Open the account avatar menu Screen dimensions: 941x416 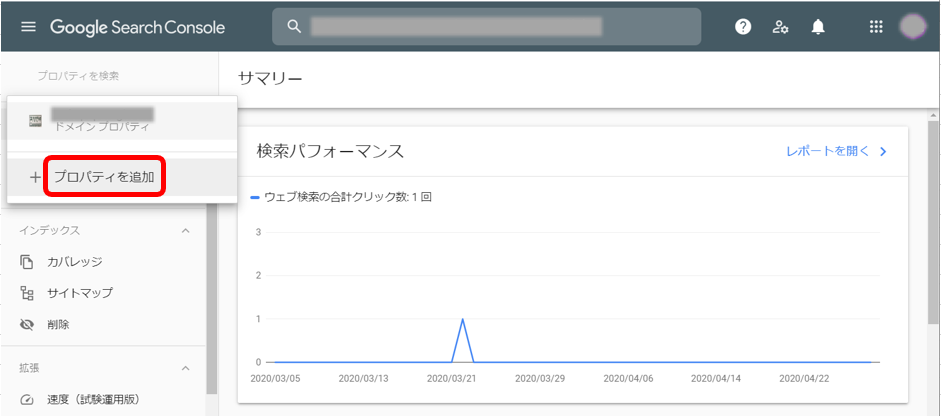[913, 27]
